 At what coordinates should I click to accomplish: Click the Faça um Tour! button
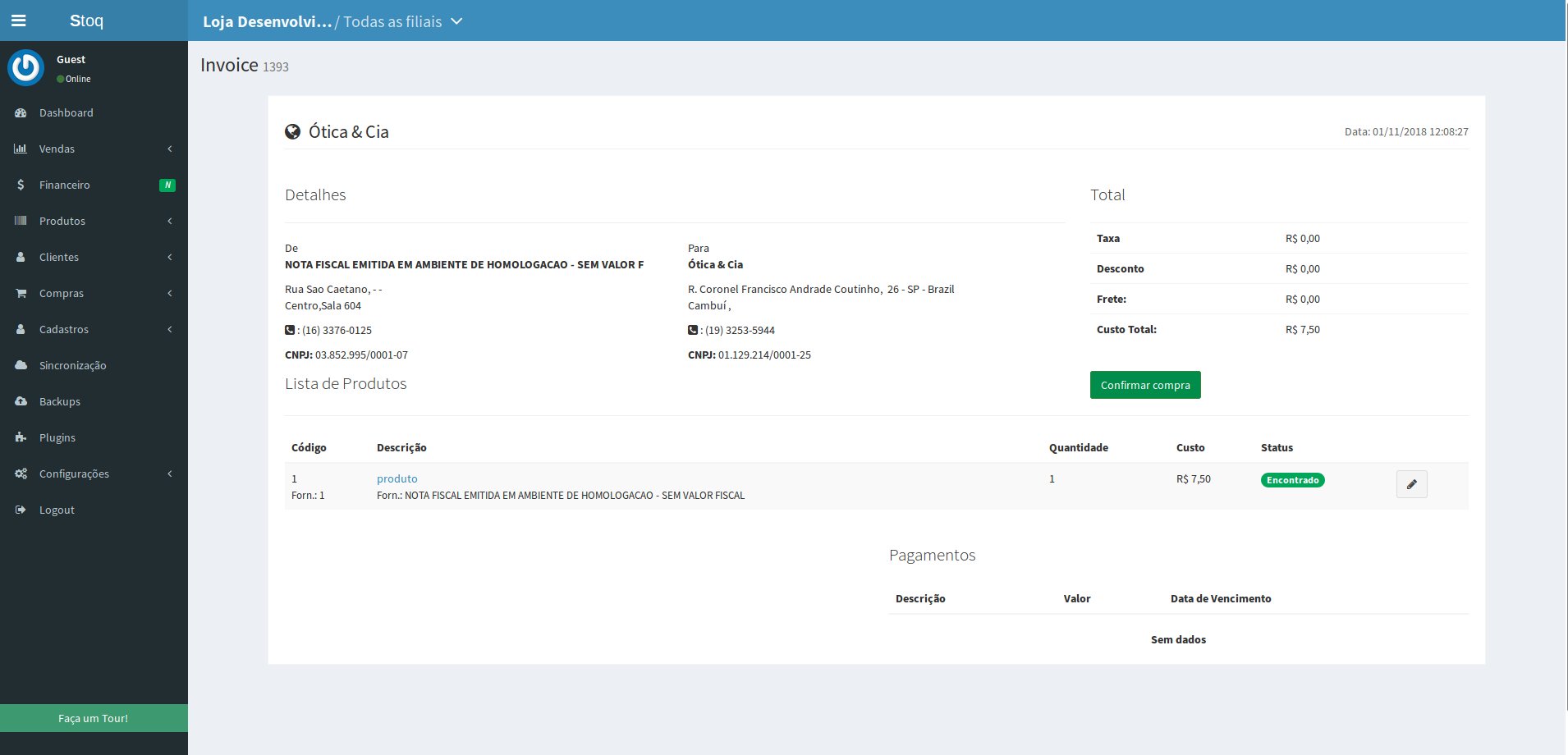pos(94,718)
